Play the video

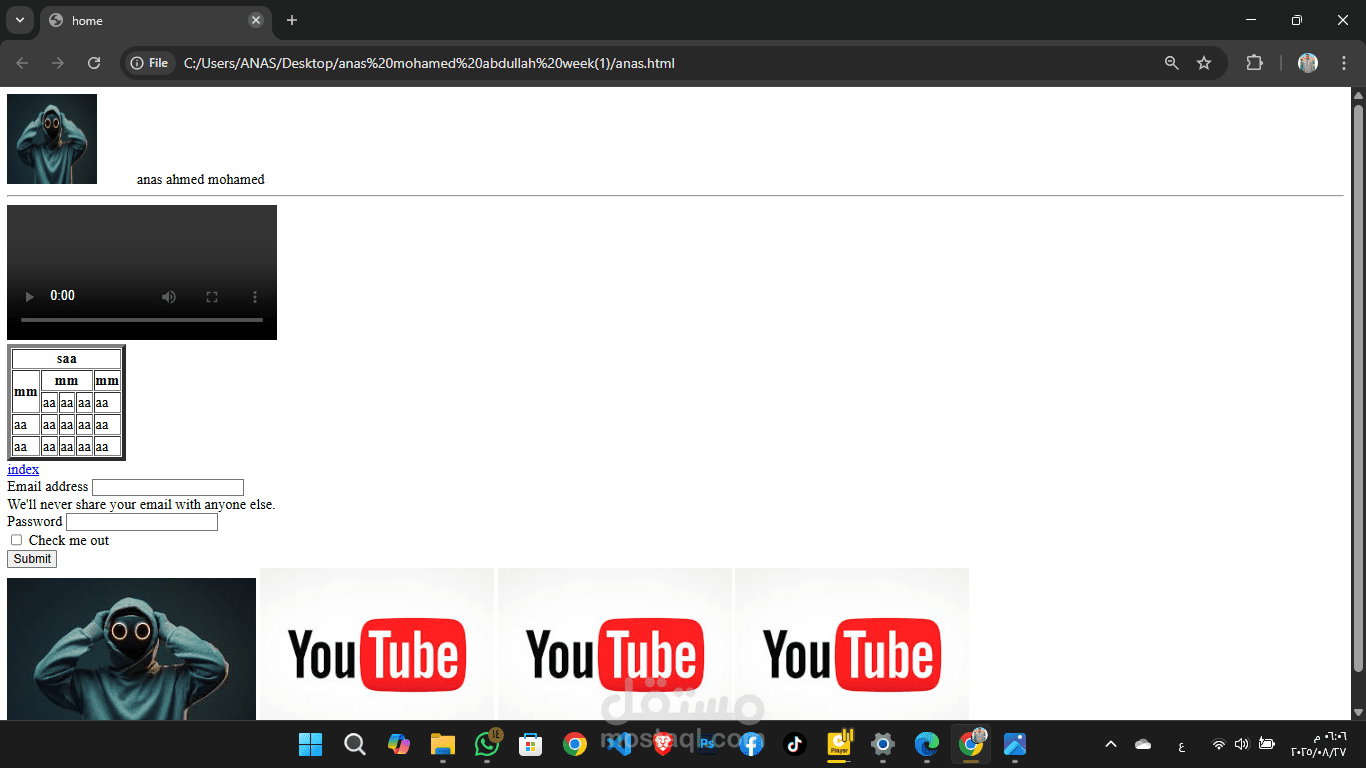[29, 297]
